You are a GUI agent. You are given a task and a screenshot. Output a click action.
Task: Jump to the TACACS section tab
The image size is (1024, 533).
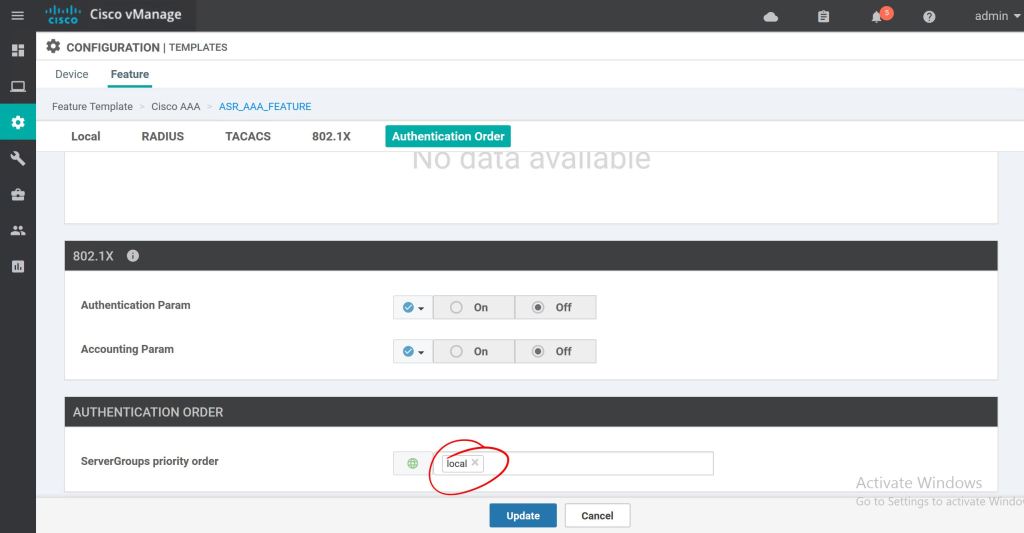tap(248, 136)
